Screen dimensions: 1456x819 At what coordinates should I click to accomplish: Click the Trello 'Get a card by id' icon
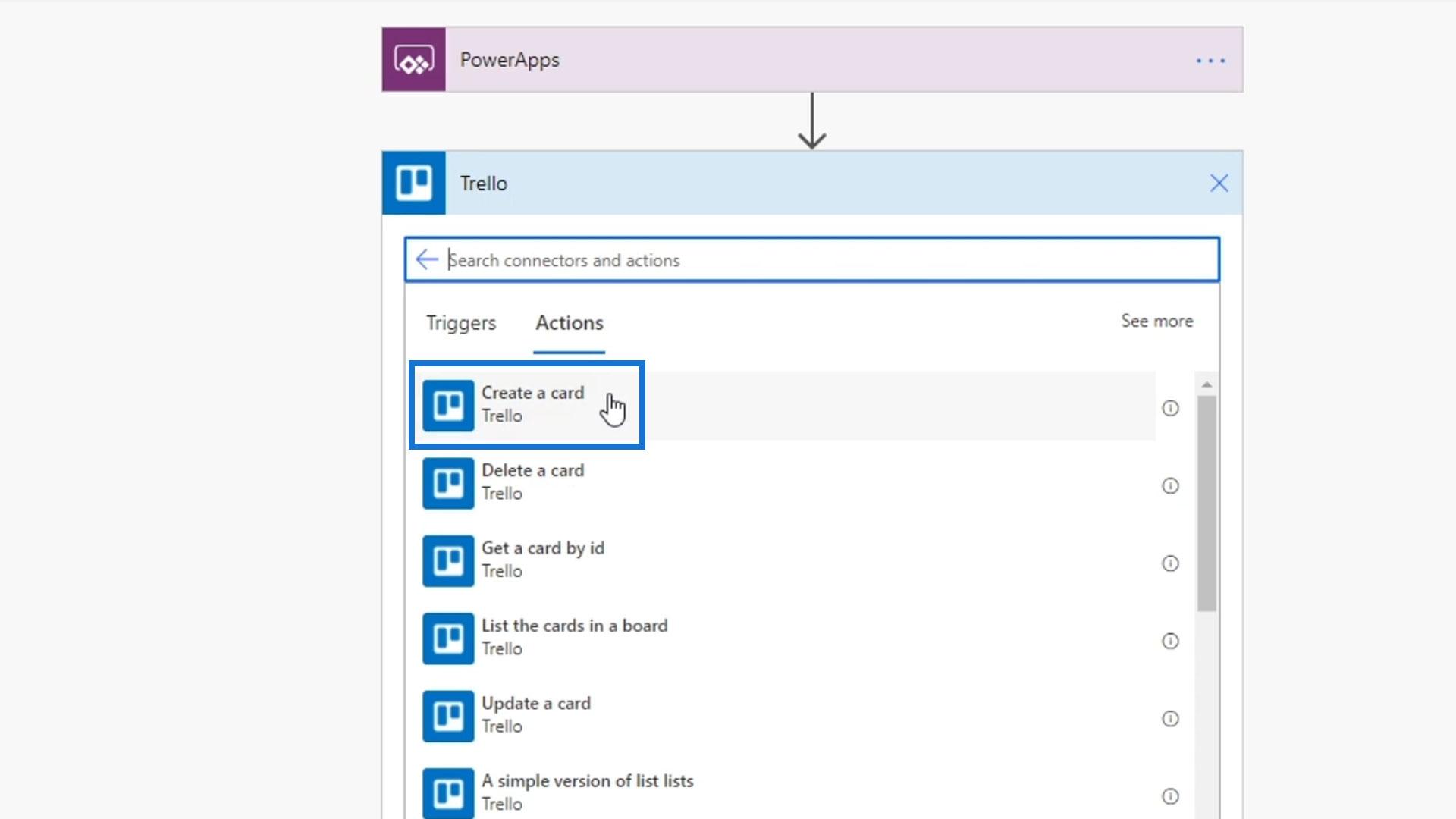[448, 560]
